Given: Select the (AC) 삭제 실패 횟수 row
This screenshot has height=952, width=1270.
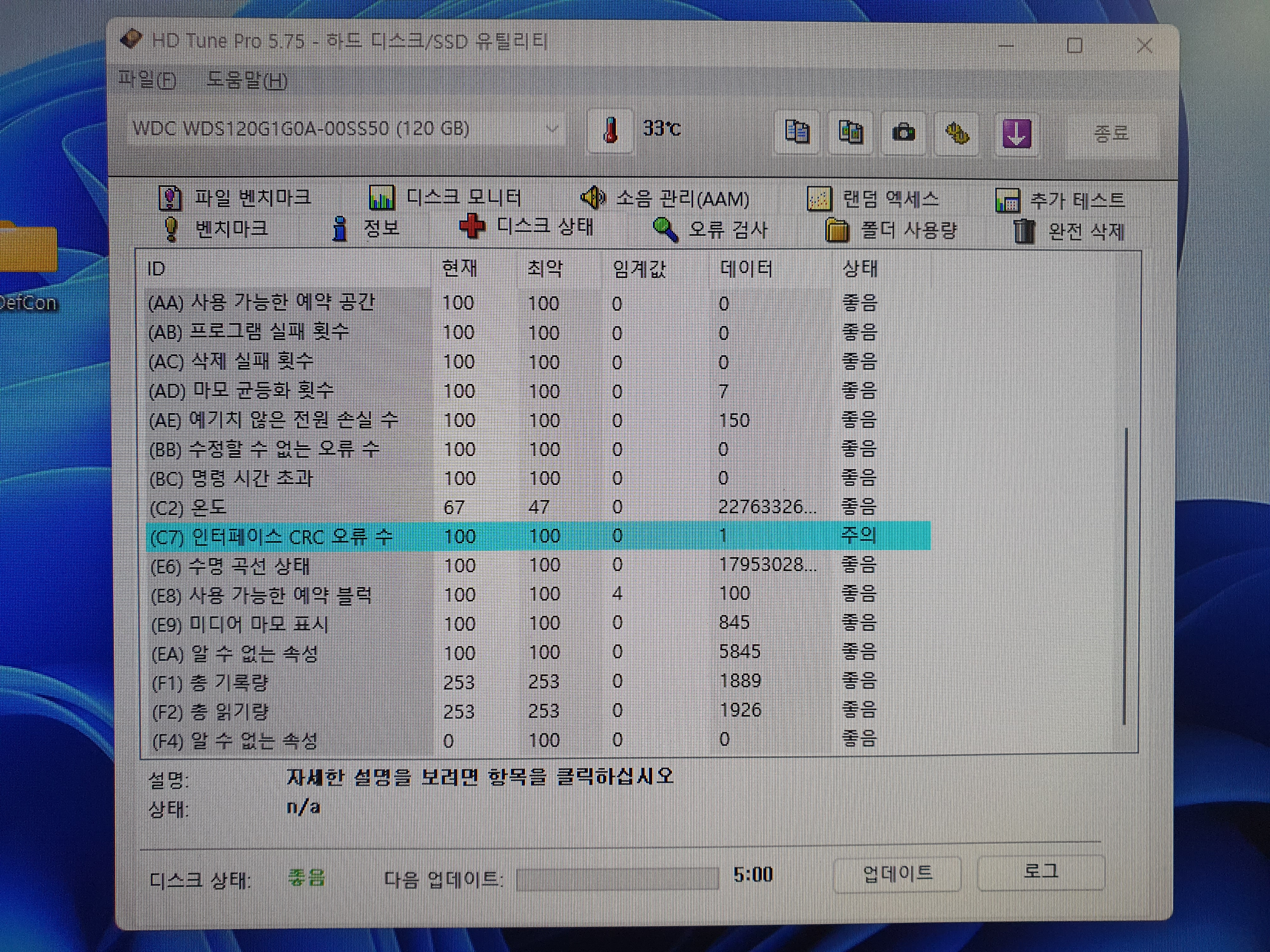Looking at the screenshot, I should (x=537, y=361).
